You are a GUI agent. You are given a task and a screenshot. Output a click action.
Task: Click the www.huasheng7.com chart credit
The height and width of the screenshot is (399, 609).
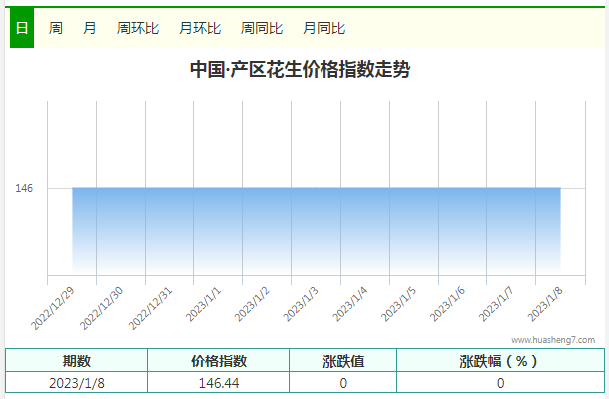click(x=553, y=340)
